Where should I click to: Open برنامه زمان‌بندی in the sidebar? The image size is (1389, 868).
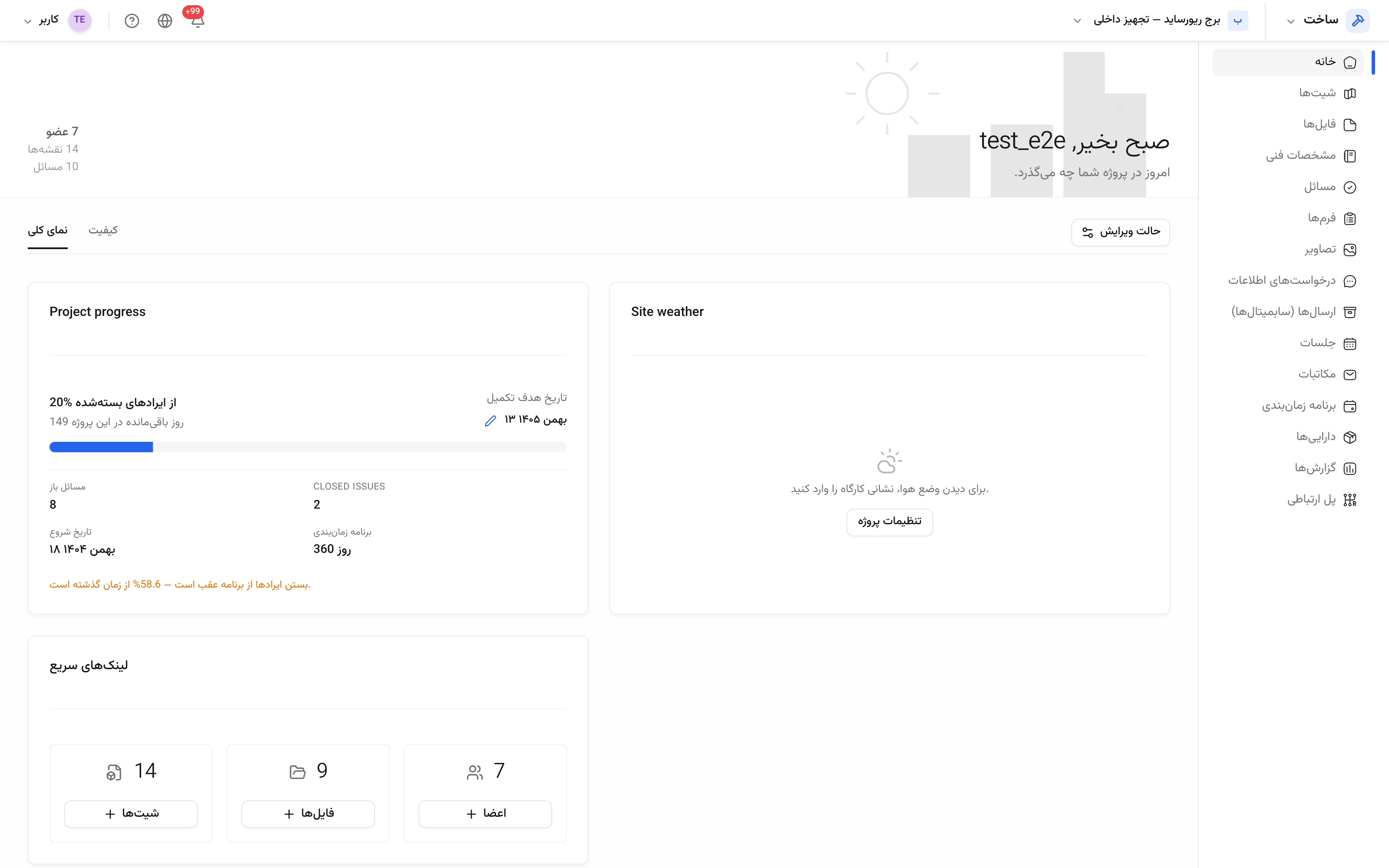(x=1287, y=406)
